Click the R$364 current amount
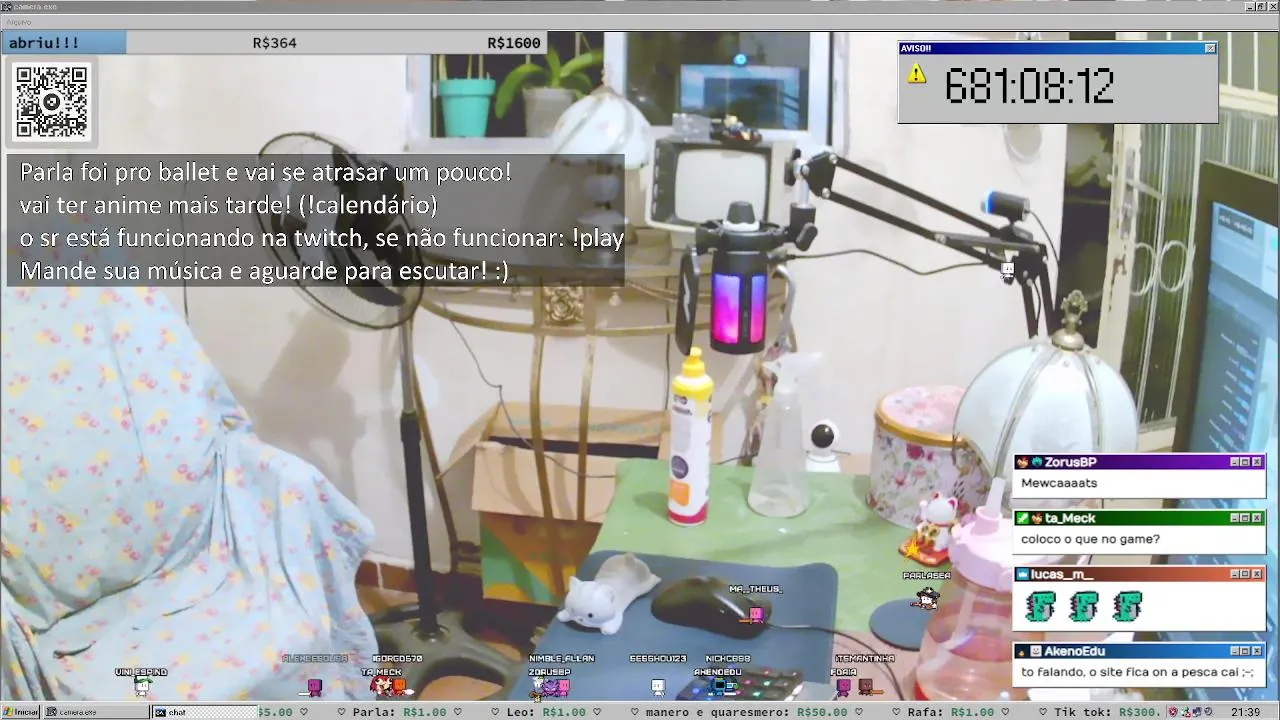Viewport: 1280px width, 720px height. 274,43
